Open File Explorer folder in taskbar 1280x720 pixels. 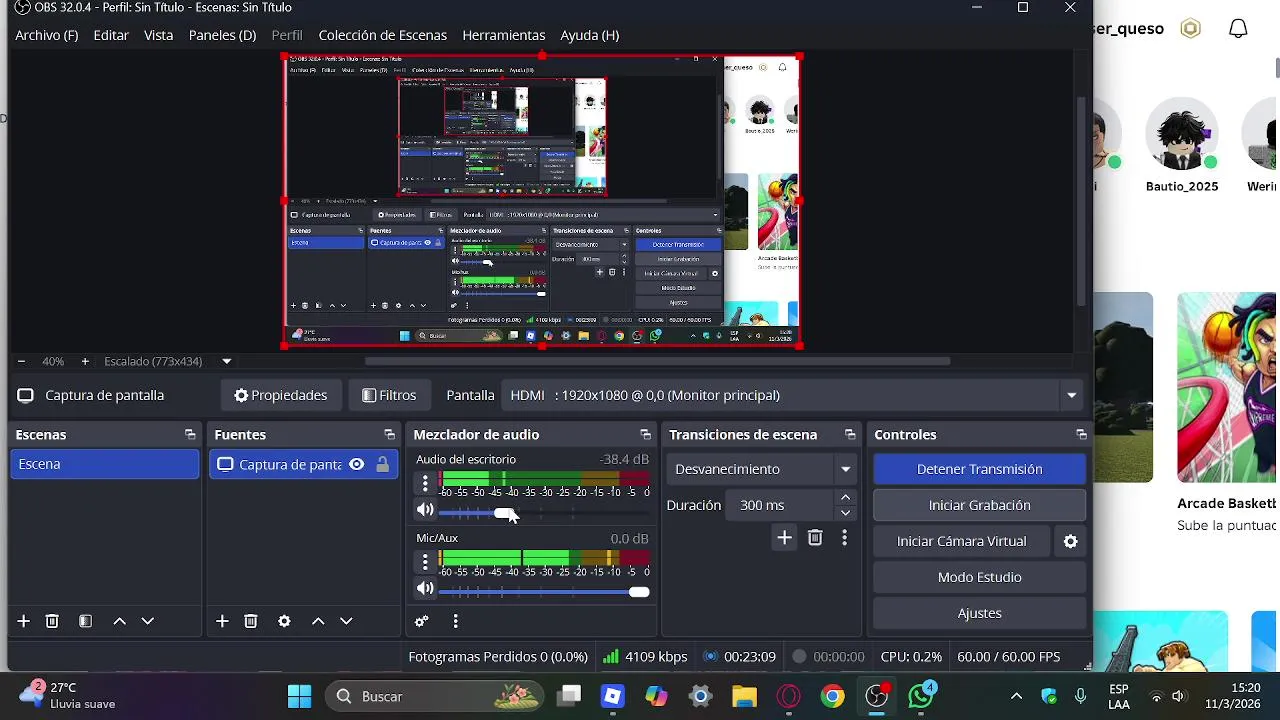click(x=744, y=696)
